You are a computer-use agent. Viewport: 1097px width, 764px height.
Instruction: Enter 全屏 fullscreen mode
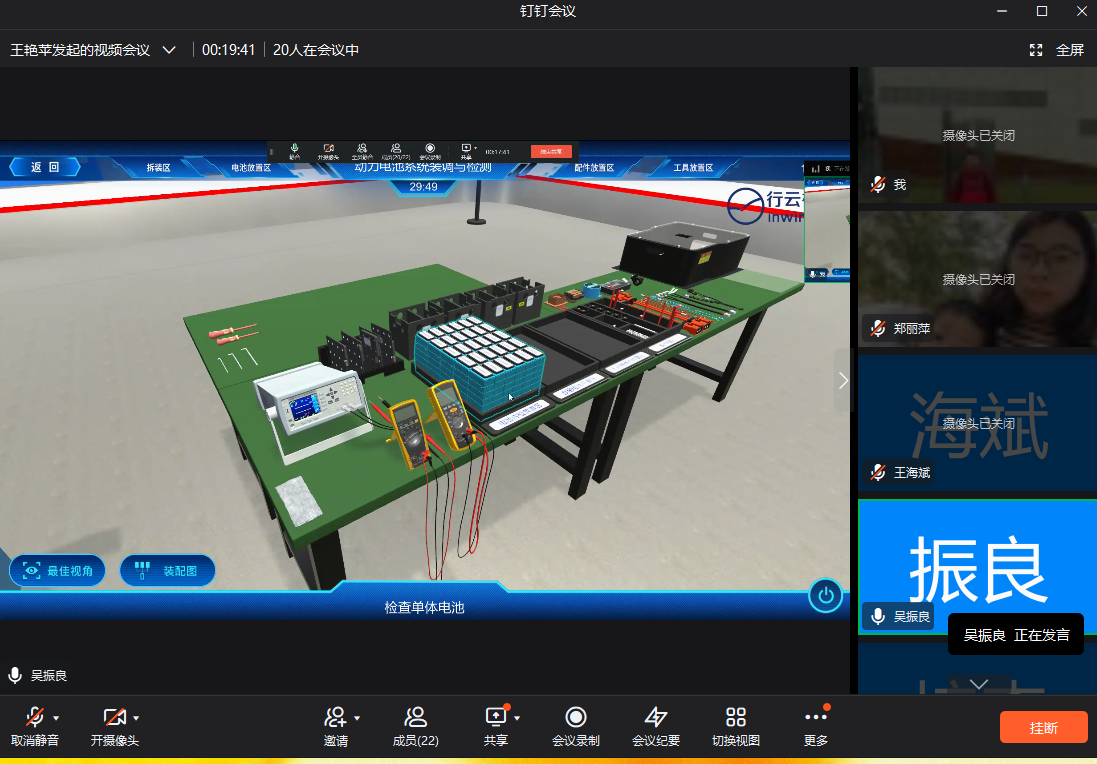(x=1057, y=49)
